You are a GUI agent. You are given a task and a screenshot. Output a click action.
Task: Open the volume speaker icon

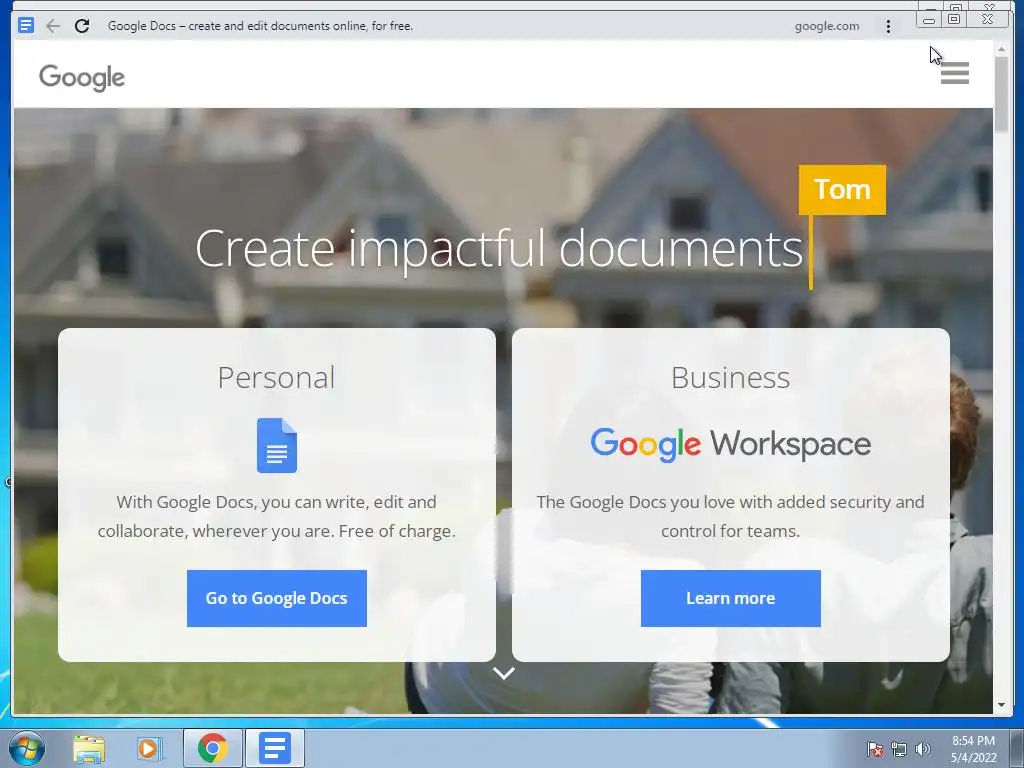click(923, 749)
